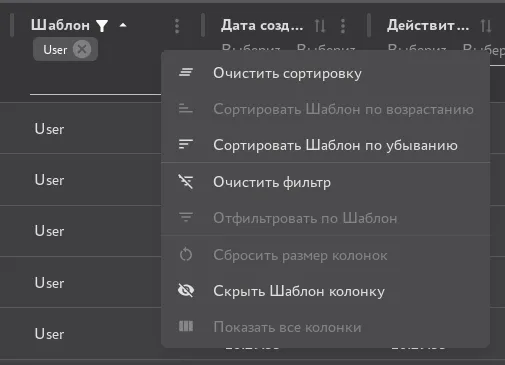This screenshot has height=365, width=505.
Task: Click the Дата созд... column header
Action: 262,25
